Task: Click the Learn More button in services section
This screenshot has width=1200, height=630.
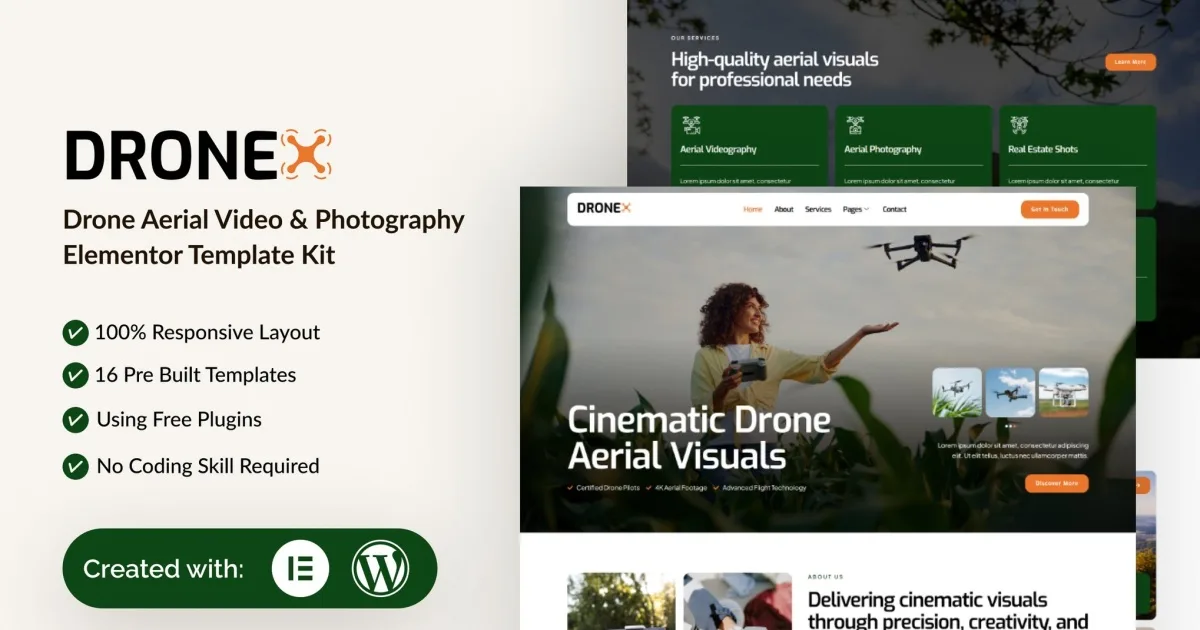Action: (1131, 62)
